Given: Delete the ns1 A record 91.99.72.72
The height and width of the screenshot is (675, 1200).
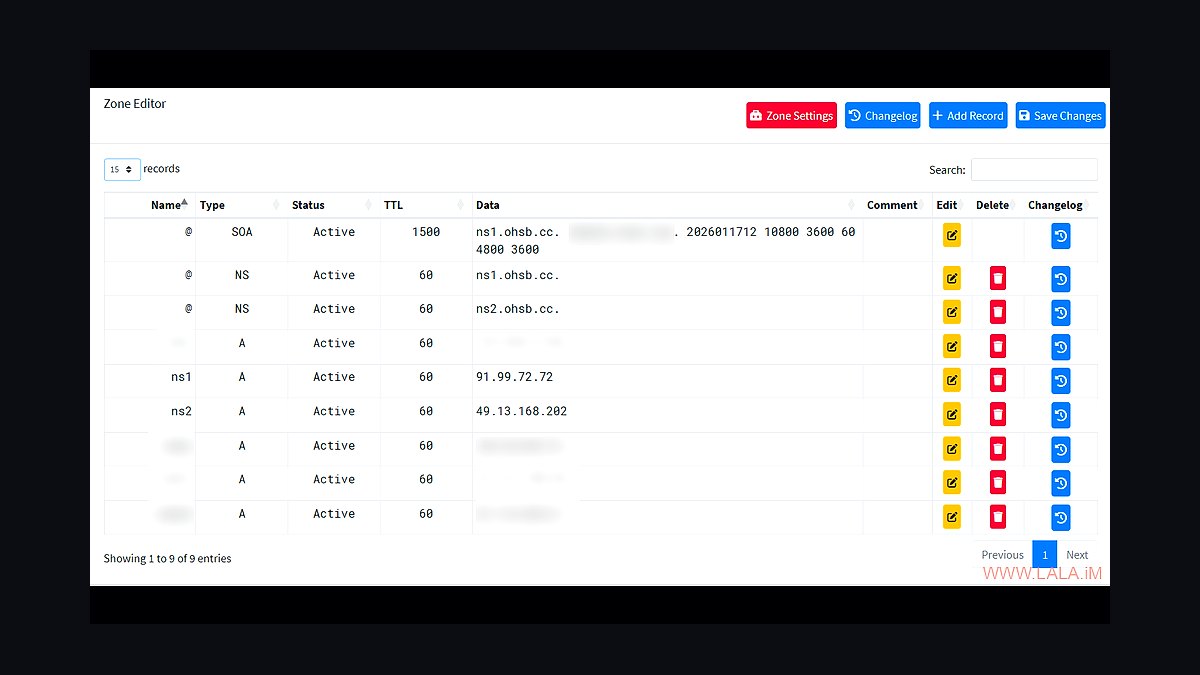Looking at the screenshot, I should pyautogui.click(x=997, y=381).
